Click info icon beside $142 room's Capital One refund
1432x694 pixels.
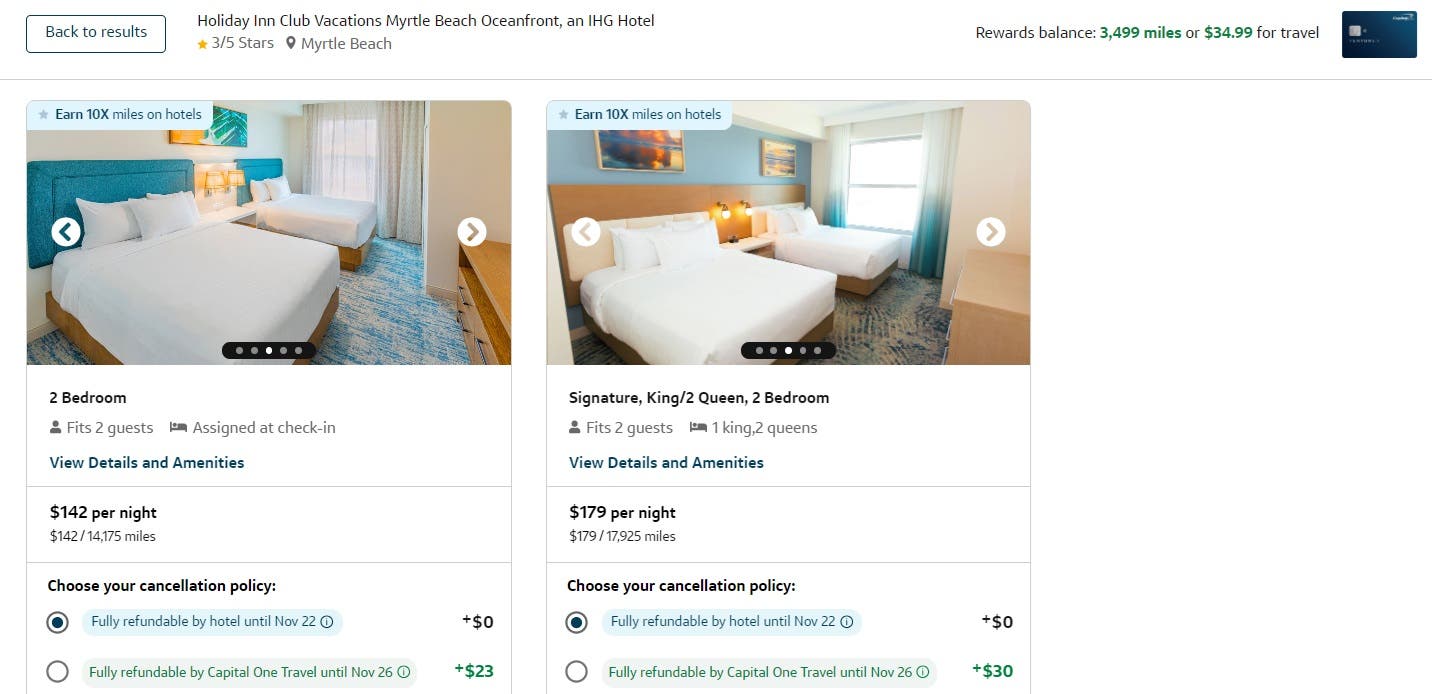404,672
